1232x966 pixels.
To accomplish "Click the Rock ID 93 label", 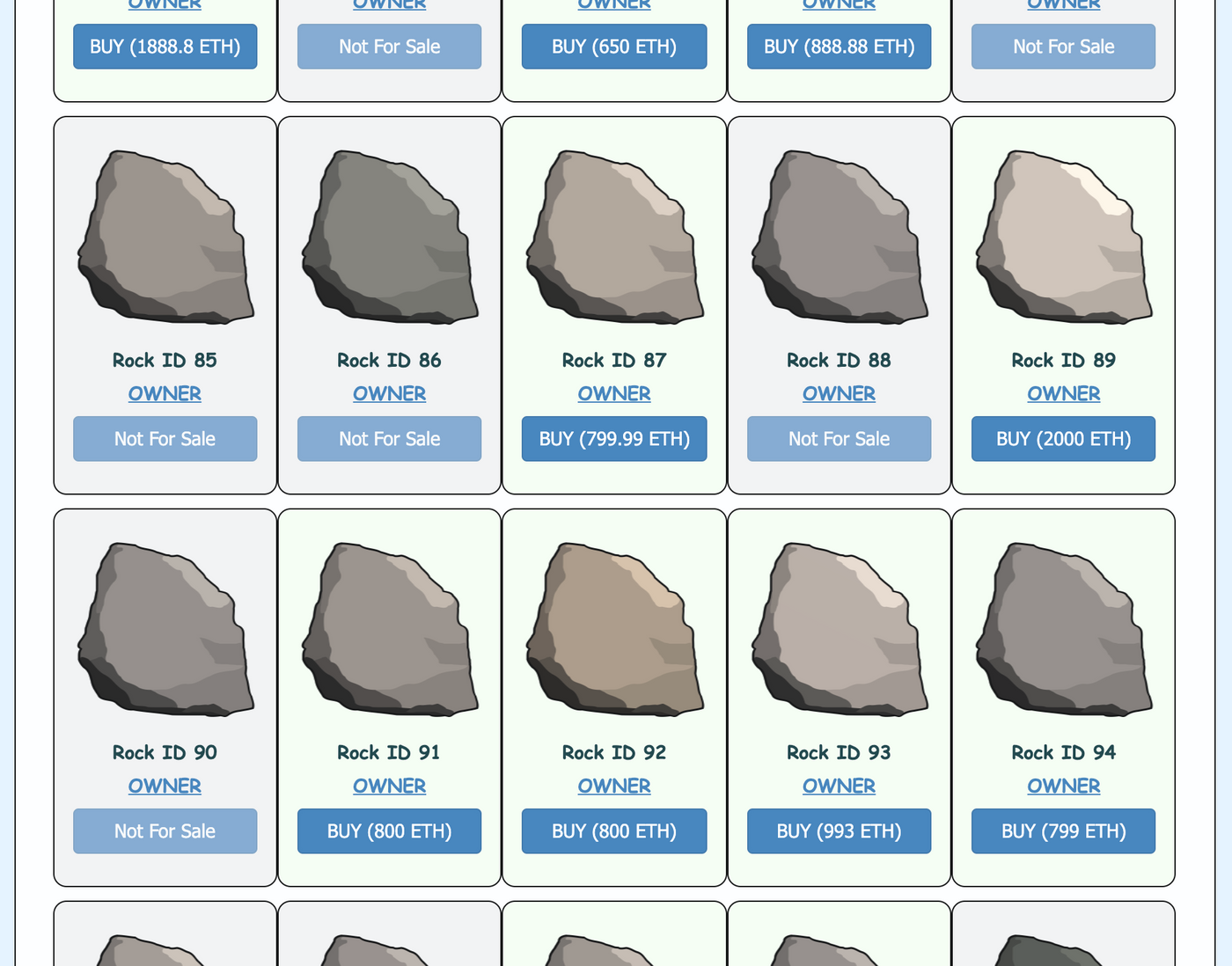I will point(839,753).
